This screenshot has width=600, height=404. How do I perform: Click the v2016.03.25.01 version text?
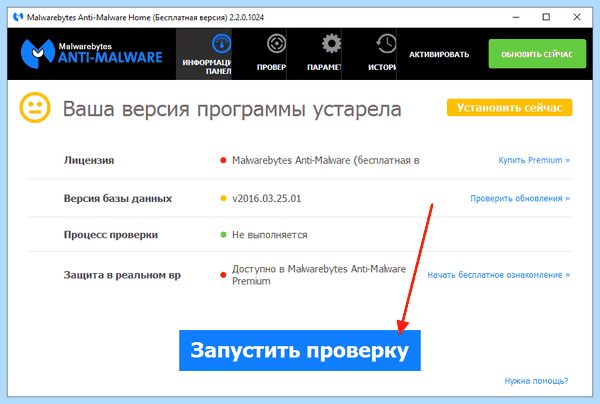(266, 199)
